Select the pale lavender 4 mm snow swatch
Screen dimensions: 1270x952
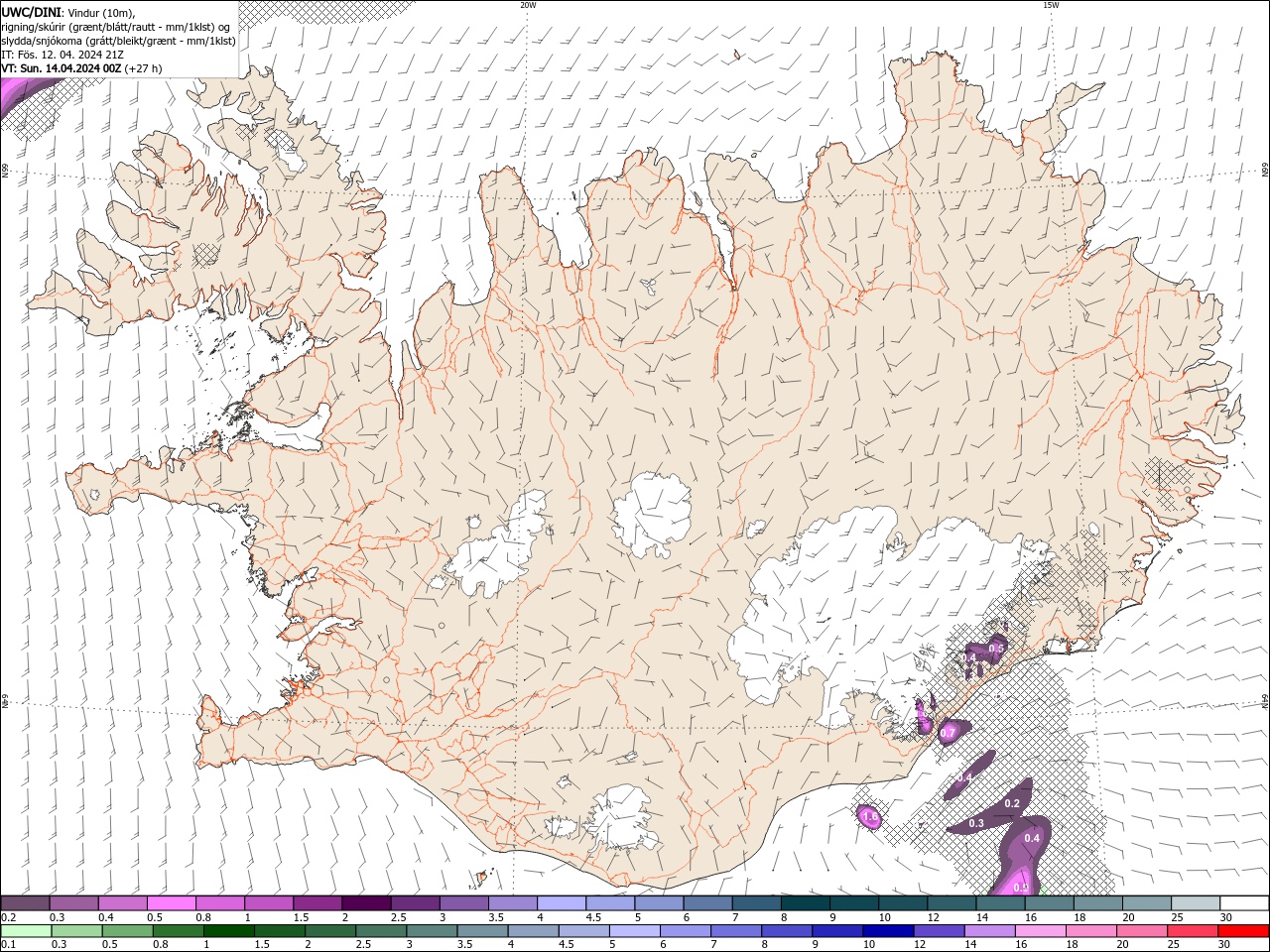click(561, 903)
